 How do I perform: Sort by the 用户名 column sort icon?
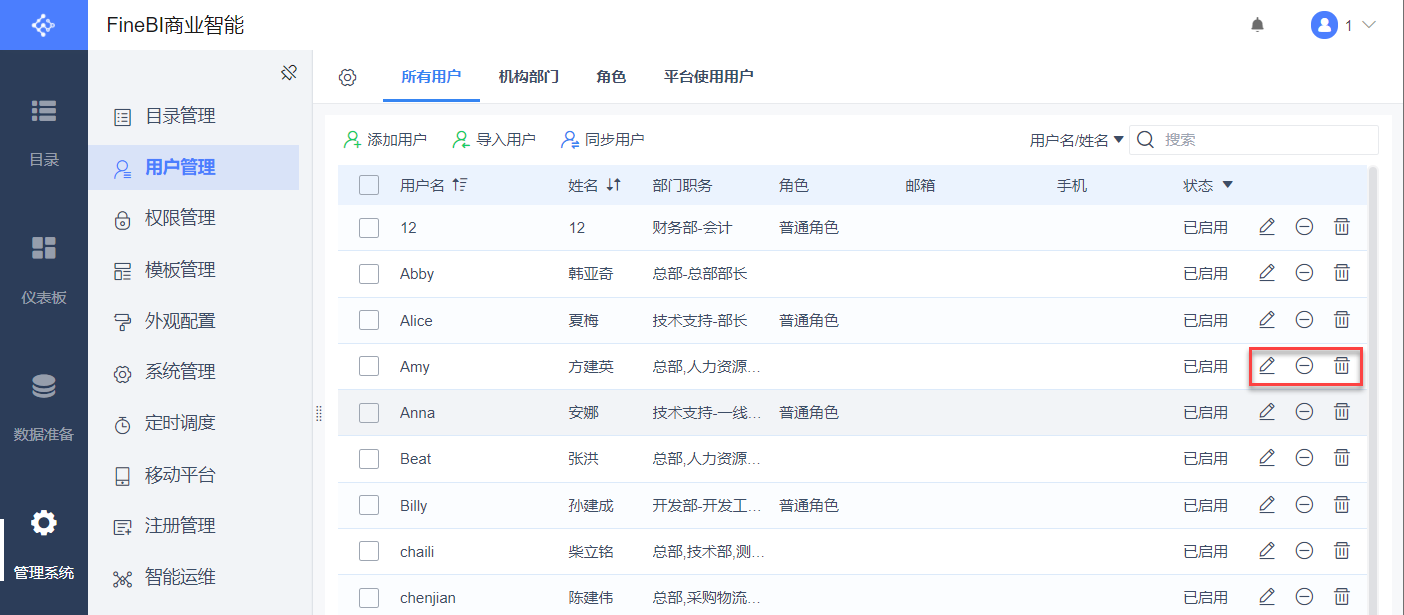coord(460,185)
